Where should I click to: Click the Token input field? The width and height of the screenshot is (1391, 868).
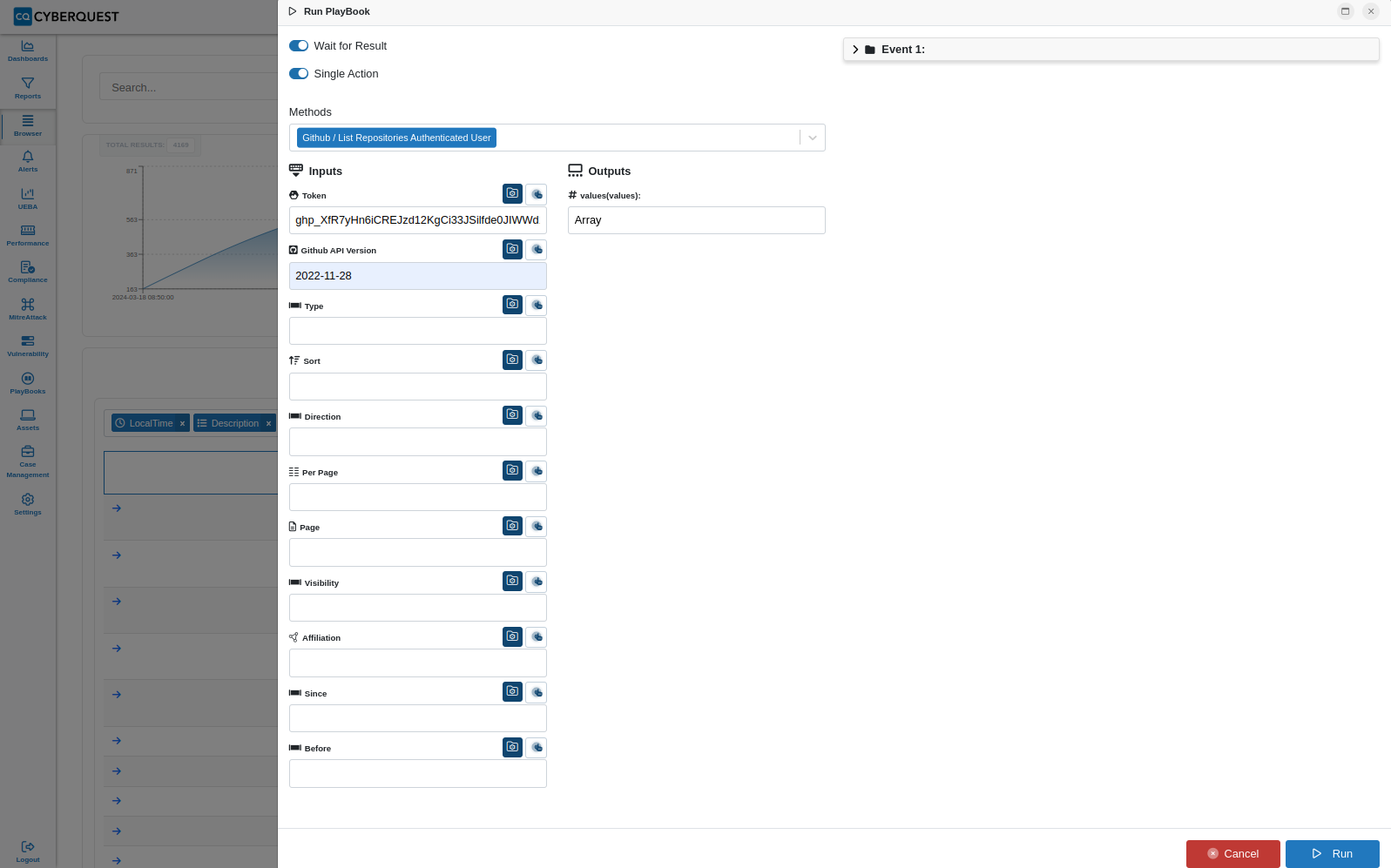pos(418,220)
